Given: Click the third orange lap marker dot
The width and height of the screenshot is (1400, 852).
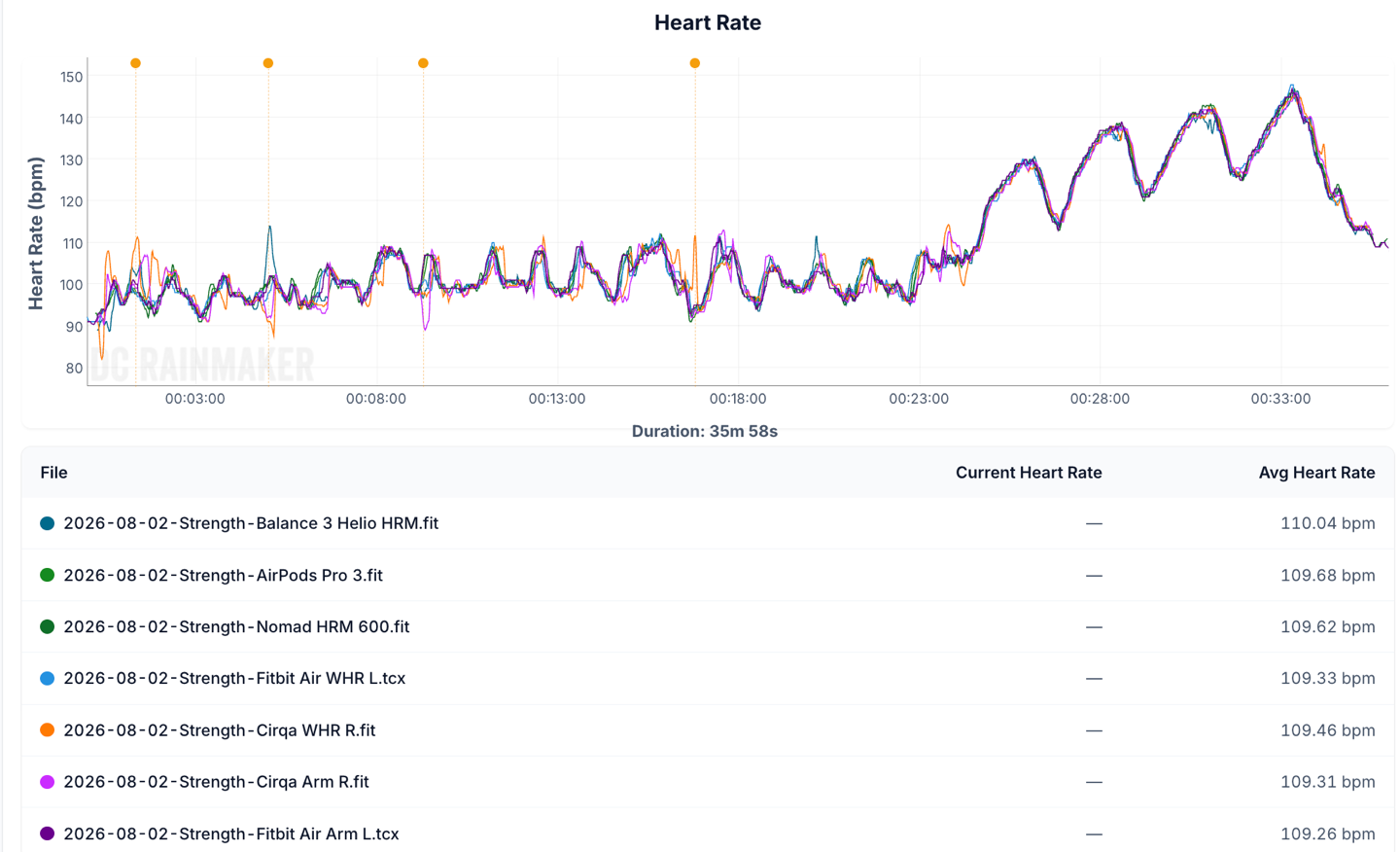Looking at the screenshot, I should pyautogui.click(x=423, y=63).
